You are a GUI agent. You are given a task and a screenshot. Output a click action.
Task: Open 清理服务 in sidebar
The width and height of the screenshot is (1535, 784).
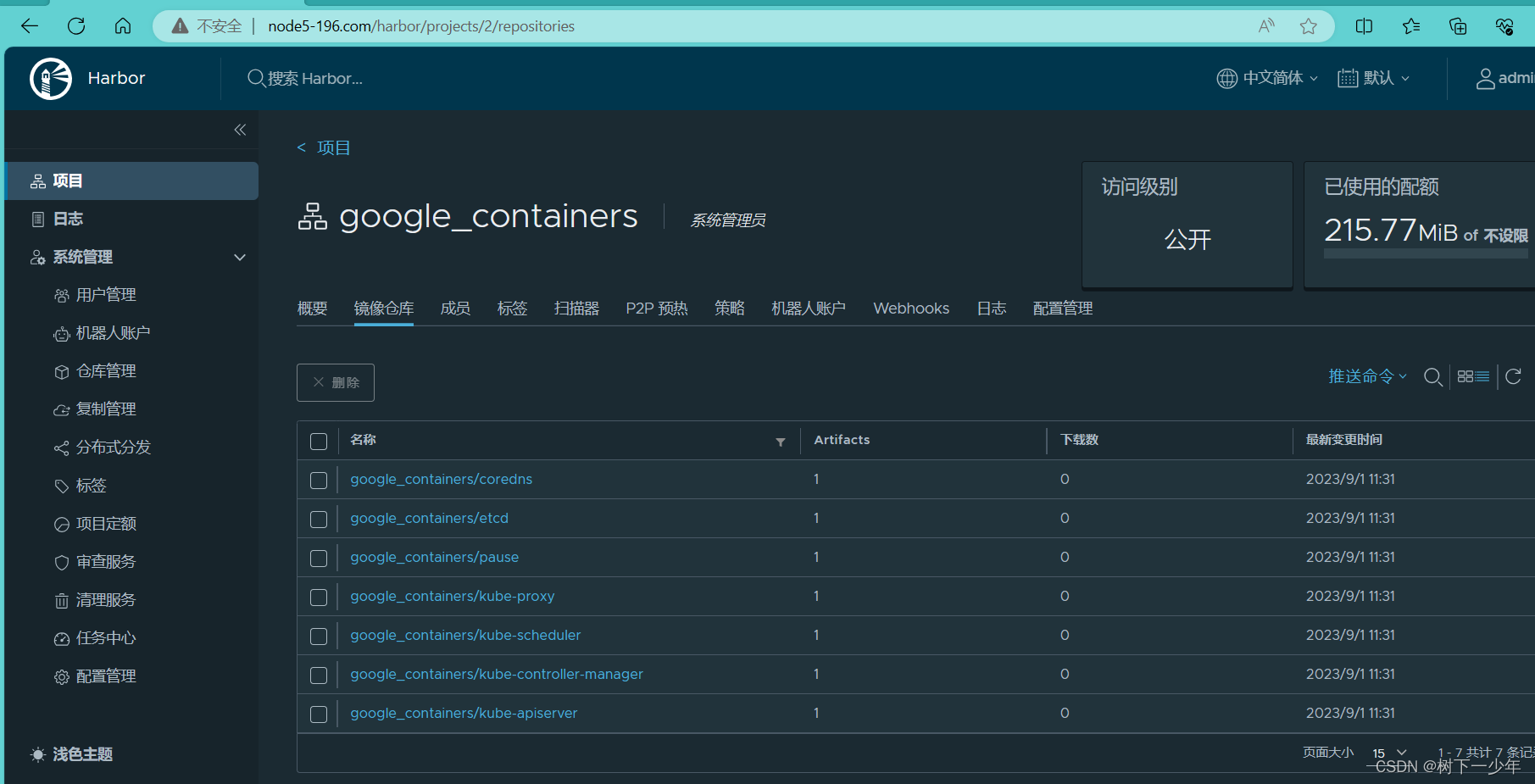tap(106, 600)
